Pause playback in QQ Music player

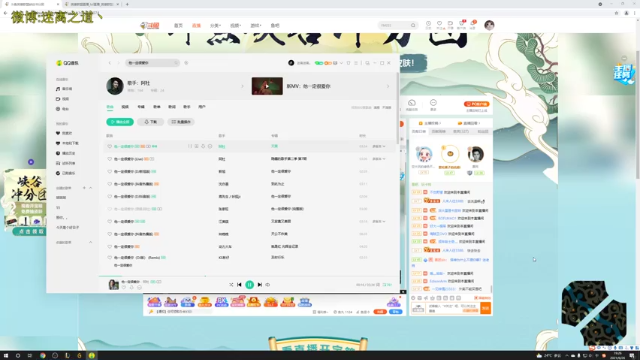click(x=249, y=284)
